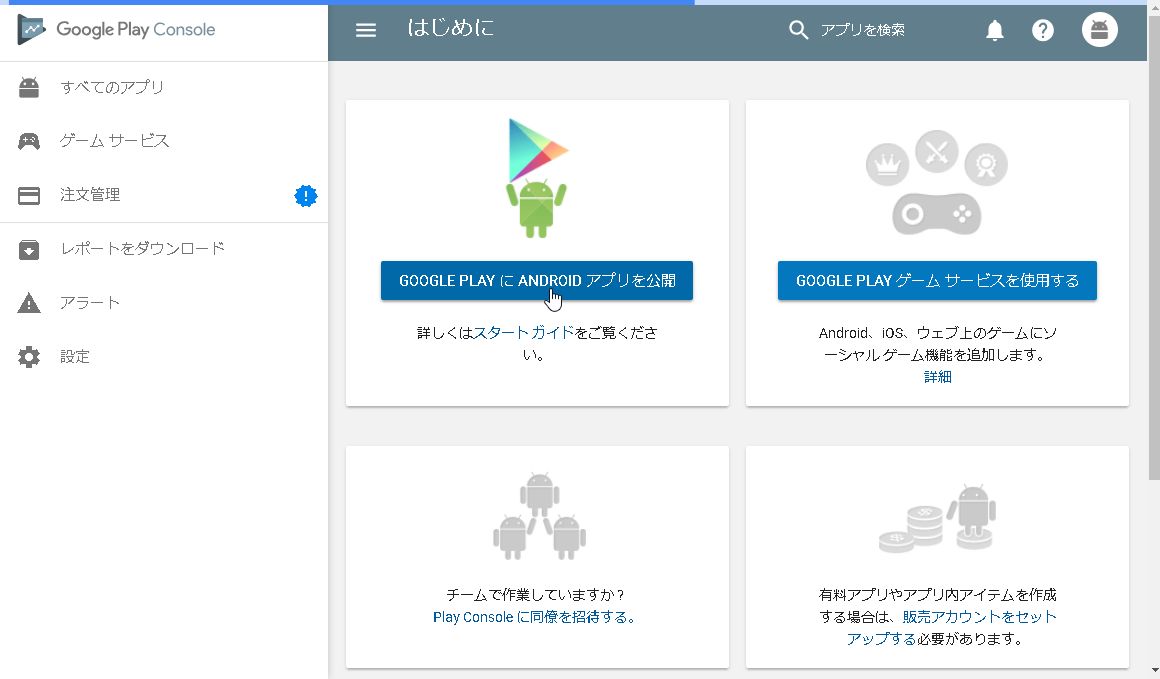Open the アラート warning icon

coord(28,302)
